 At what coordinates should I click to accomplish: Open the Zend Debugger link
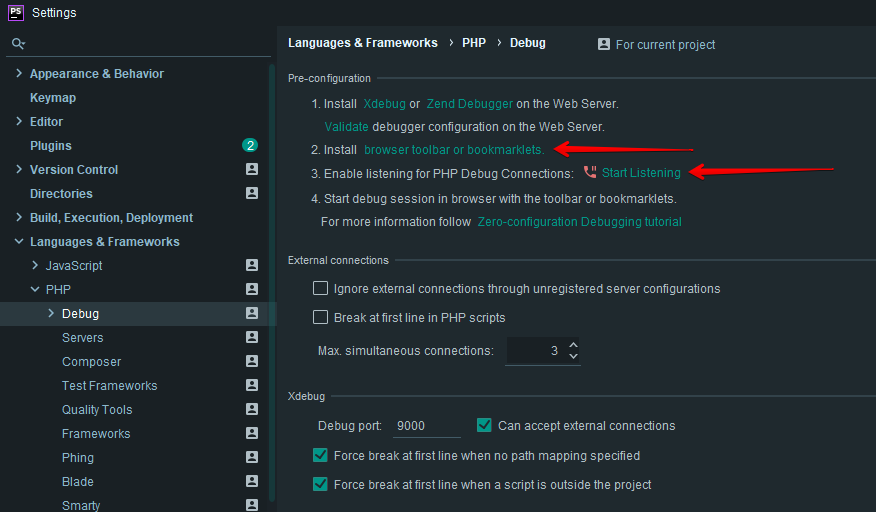pyautogui.click(x=469, y=104)
